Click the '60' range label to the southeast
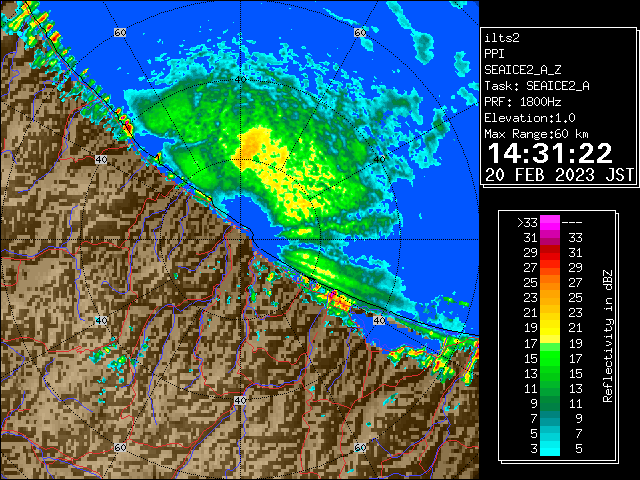Screen dimensions: 640x480 click(x=360, y=447)
